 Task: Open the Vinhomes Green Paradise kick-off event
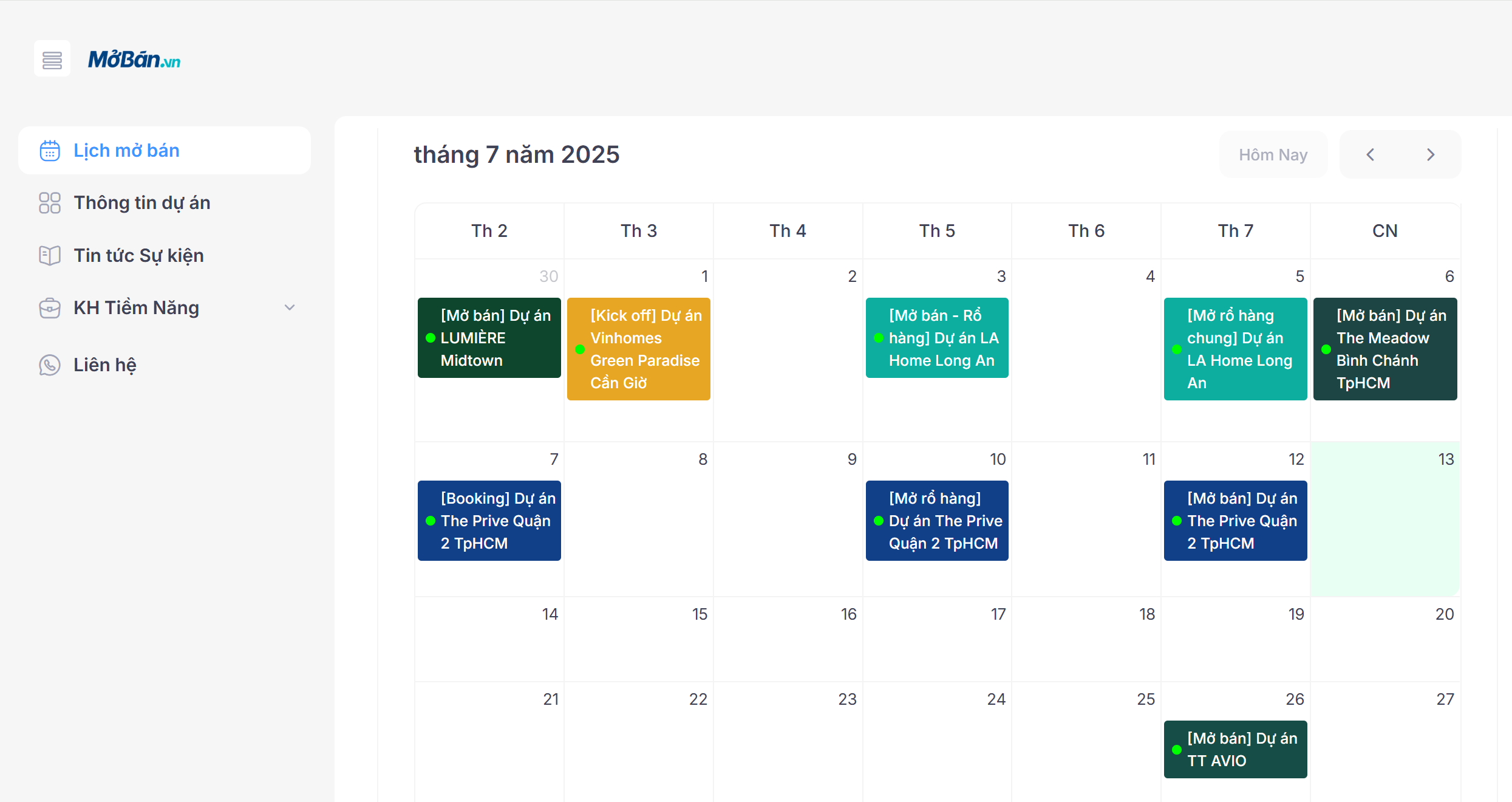click(639, 349)
